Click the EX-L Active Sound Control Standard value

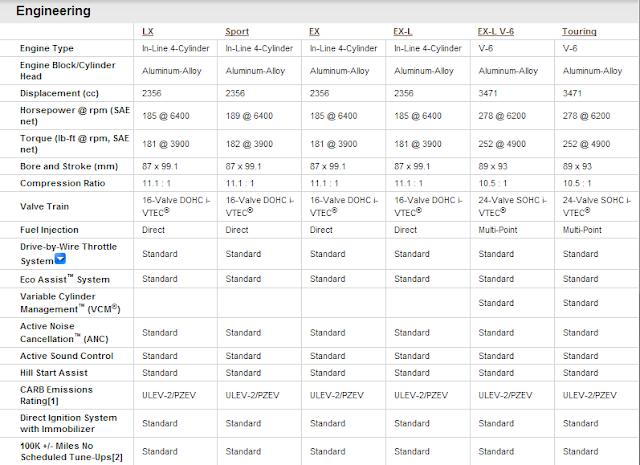pos(412,356)
